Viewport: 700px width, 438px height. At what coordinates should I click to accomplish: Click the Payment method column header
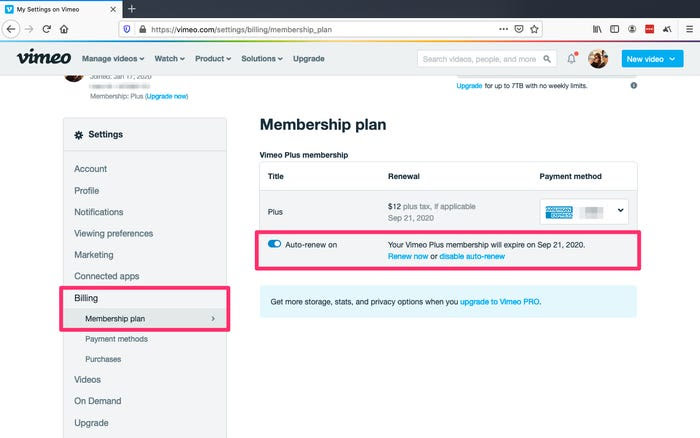click(570, 176)
